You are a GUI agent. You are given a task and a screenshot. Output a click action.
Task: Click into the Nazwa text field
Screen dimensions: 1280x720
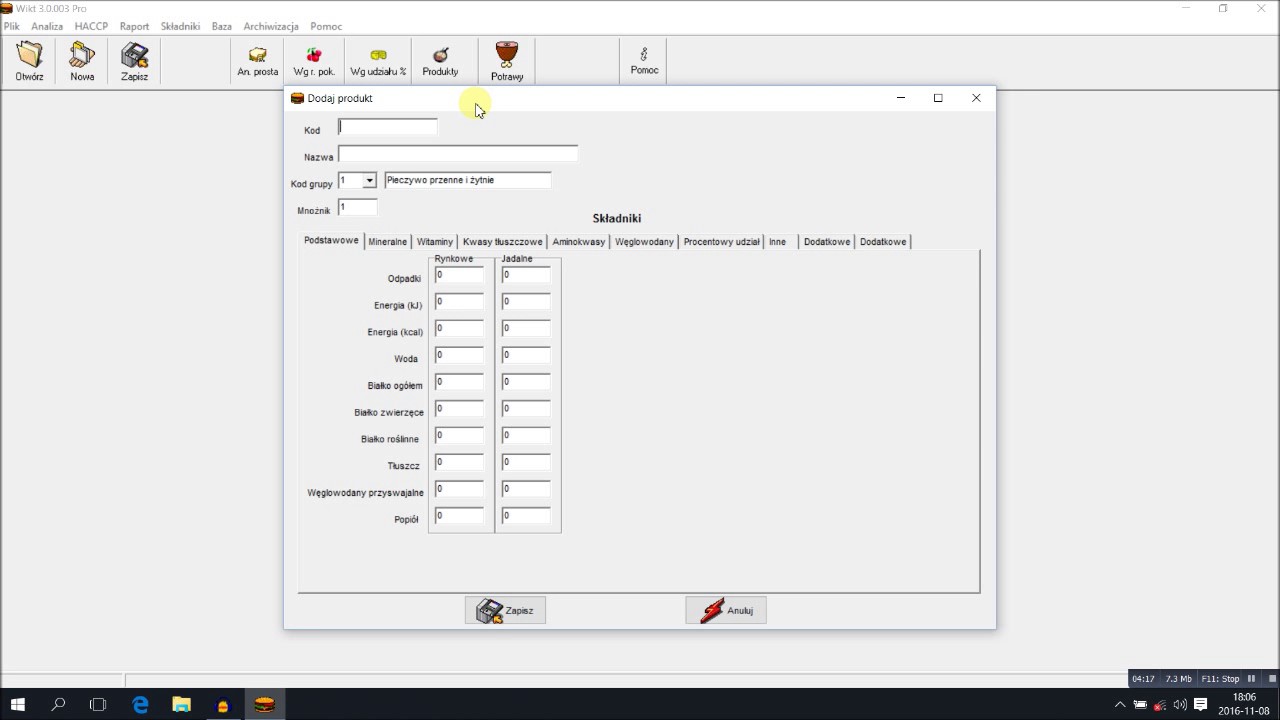[458, 154]
